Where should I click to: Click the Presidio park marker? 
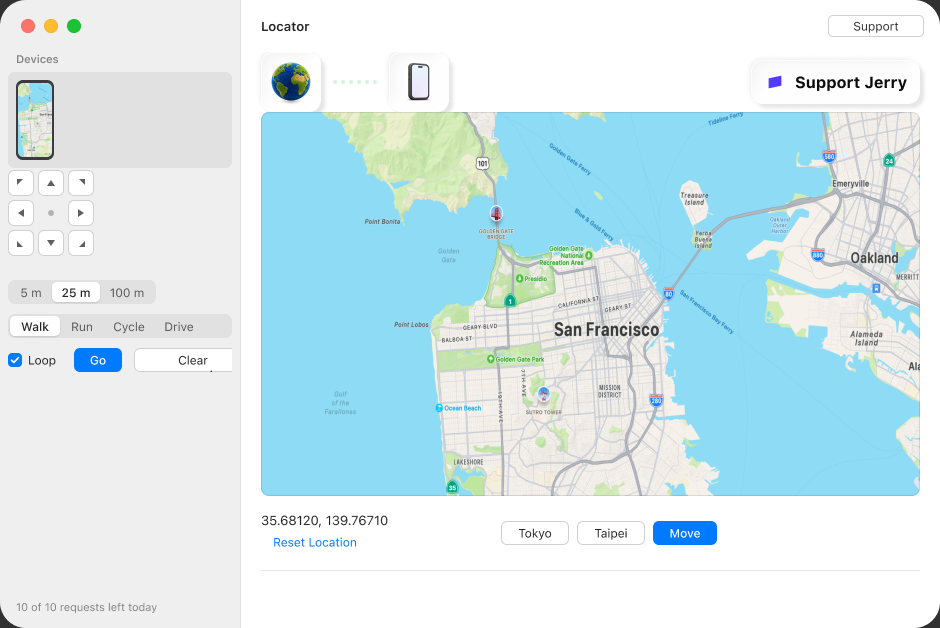(x=520, y=279)
